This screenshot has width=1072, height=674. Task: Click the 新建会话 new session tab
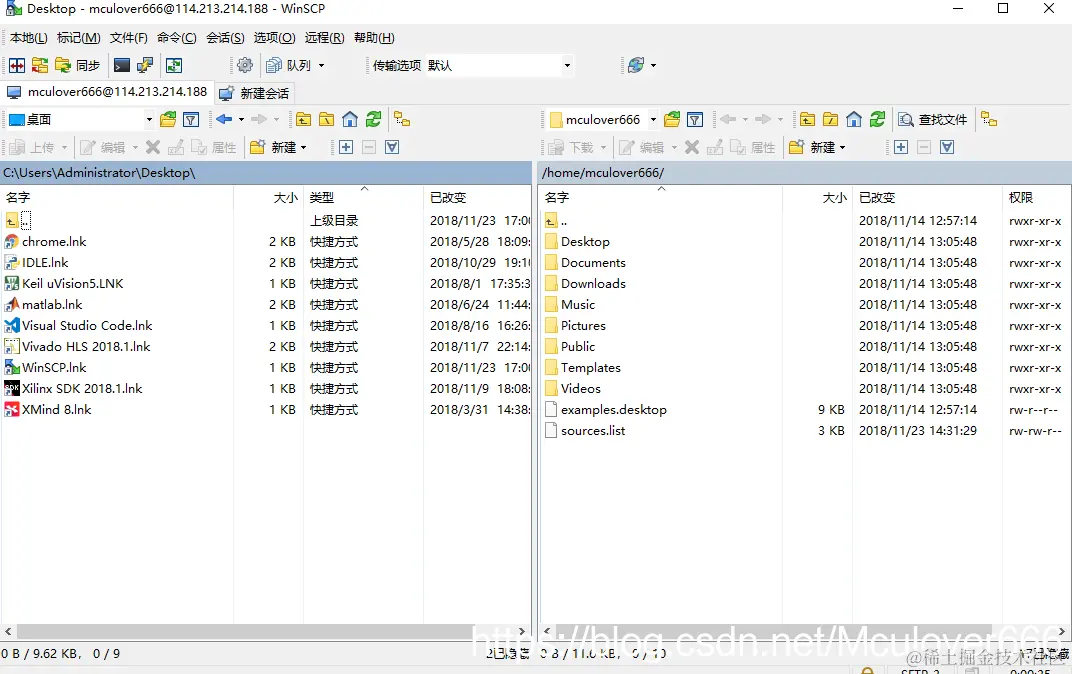254,93
